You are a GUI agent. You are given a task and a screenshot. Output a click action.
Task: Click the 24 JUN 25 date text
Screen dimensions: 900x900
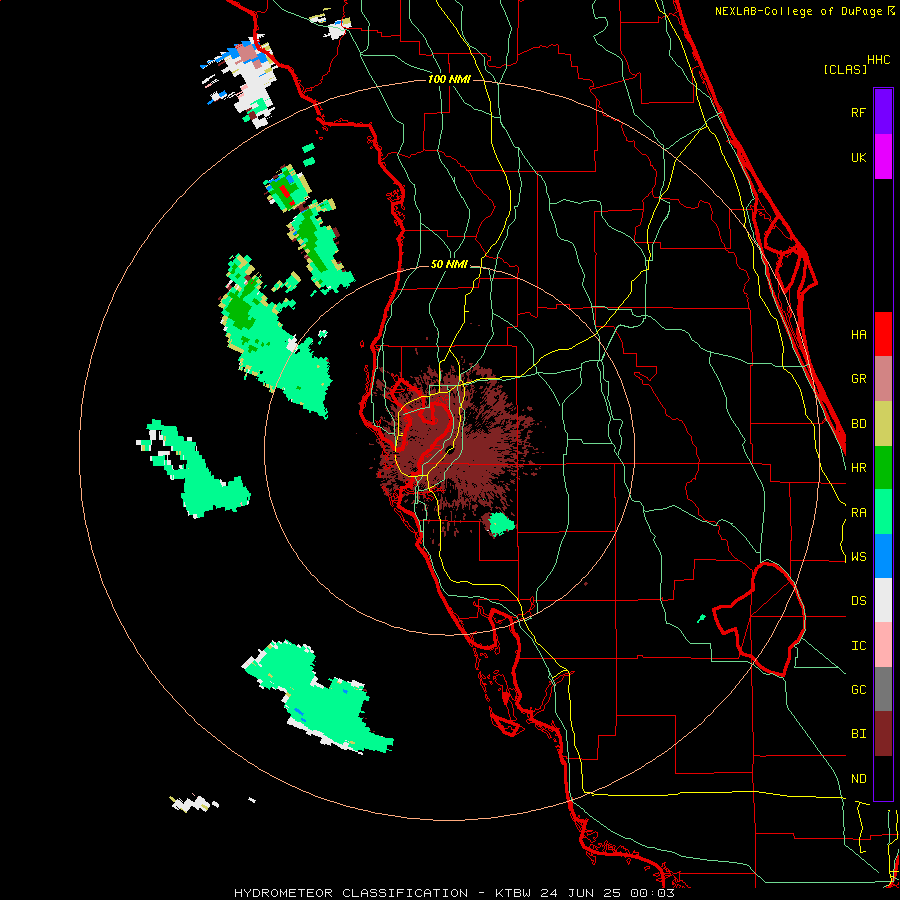click(x=581, y=893)
